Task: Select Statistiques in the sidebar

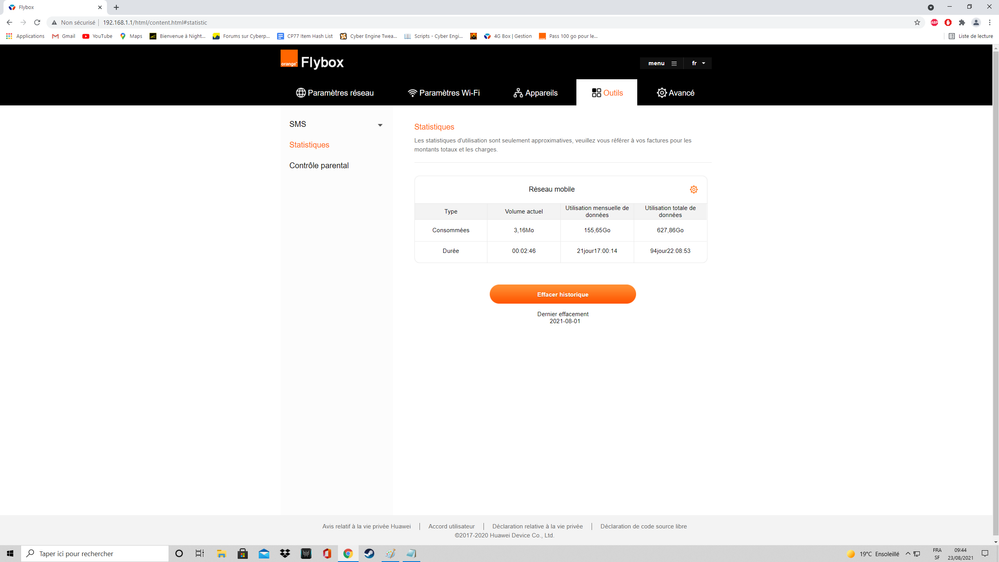Action: pos(309,145)
